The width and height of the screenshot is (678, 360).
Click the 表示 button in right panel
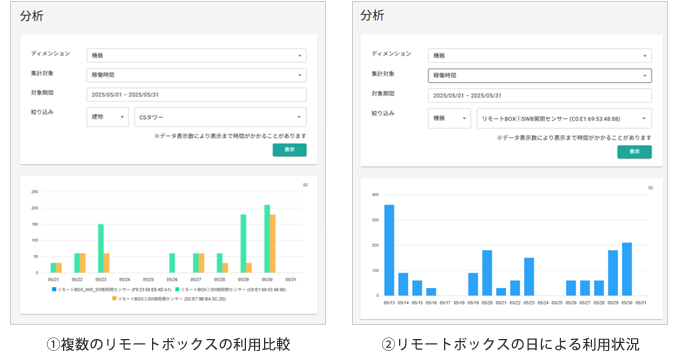(x=634, y=152)
